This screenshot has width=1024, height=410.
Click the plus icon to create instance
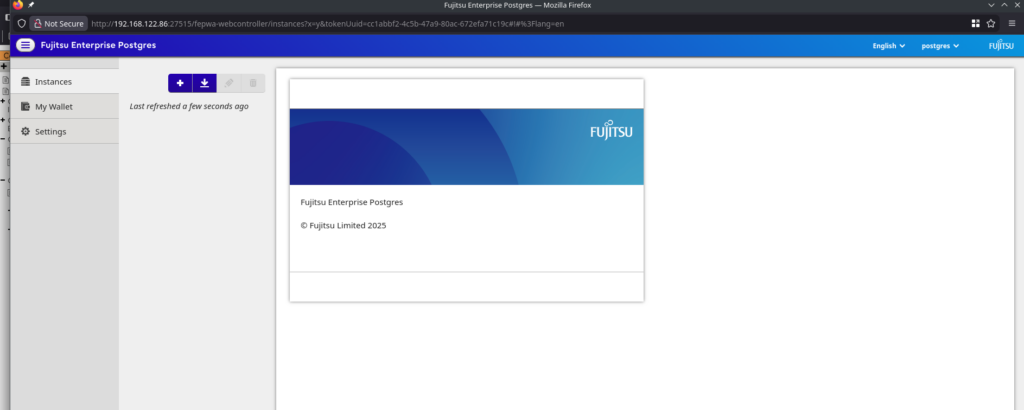click(180, 83)
